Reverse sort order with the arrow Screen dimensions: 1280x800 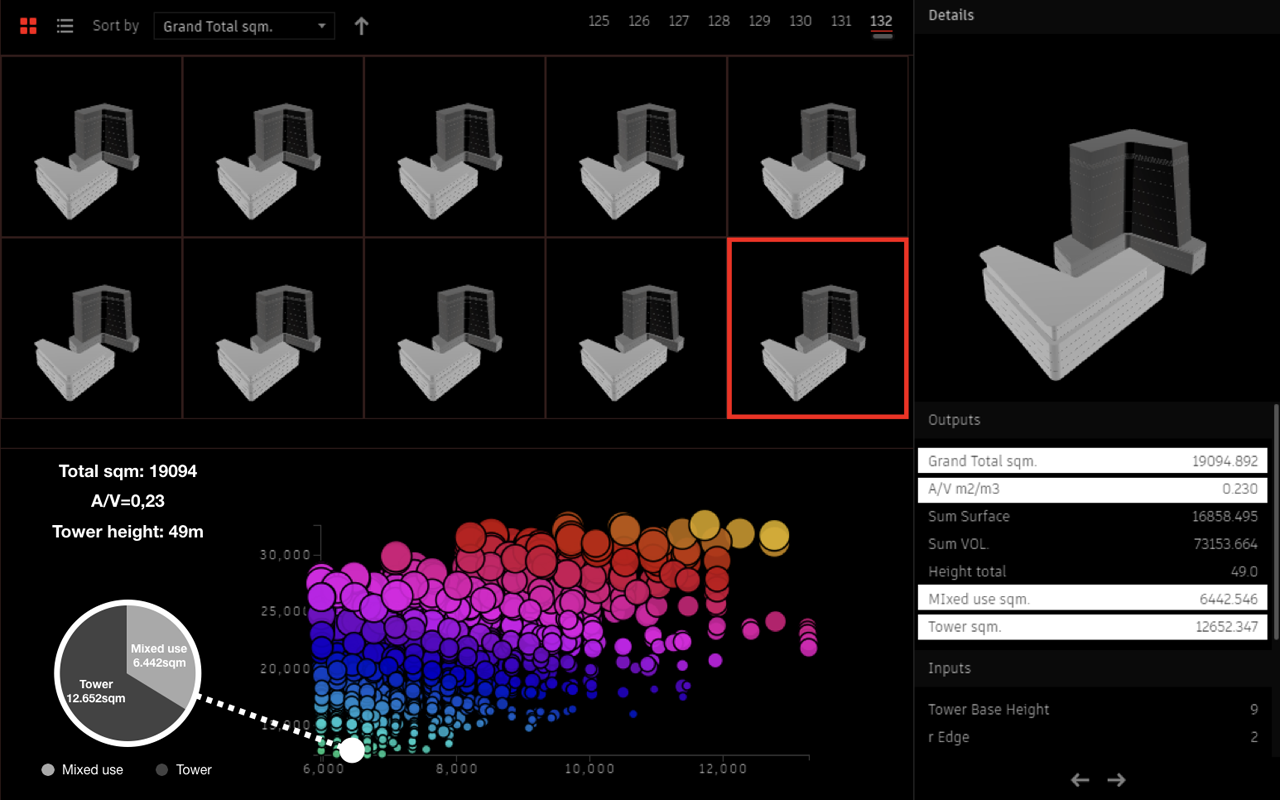click(361, 26)
